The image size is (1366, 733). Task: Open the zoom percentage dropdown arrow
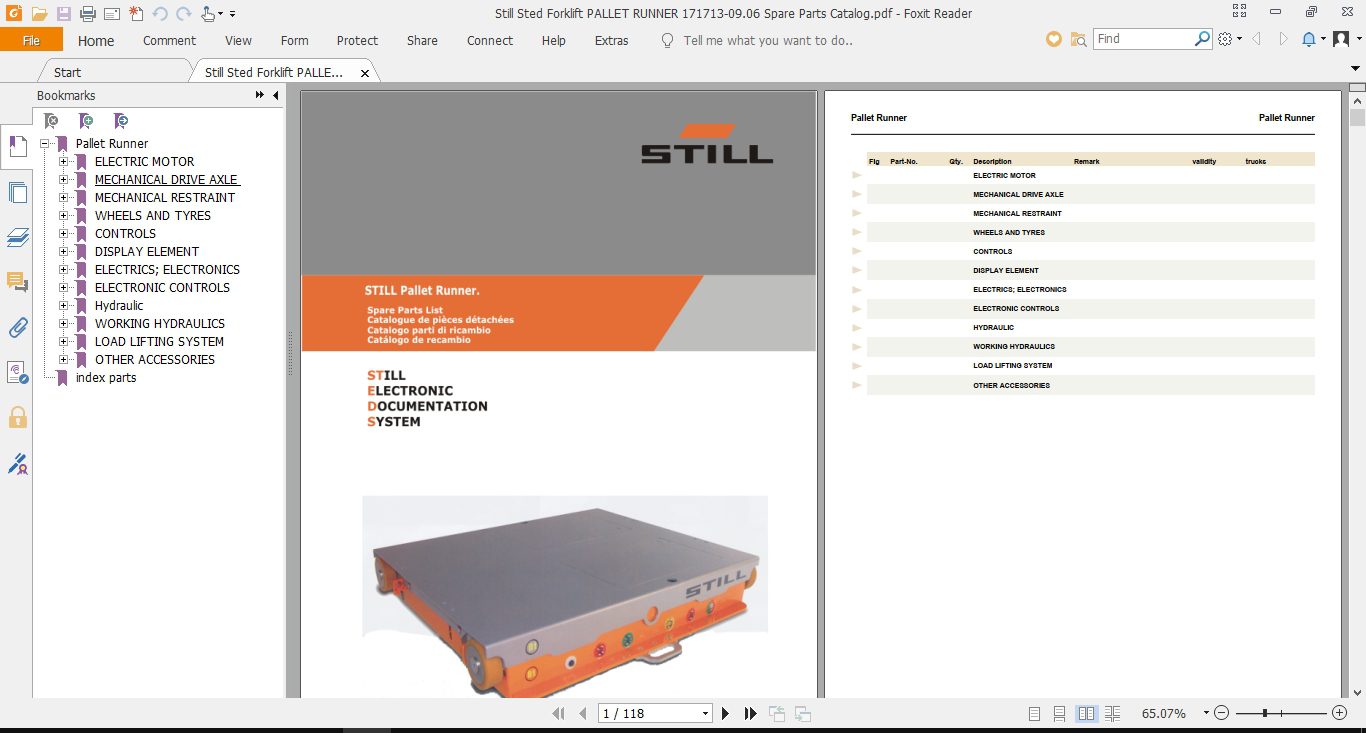[x=1206, y=713]
